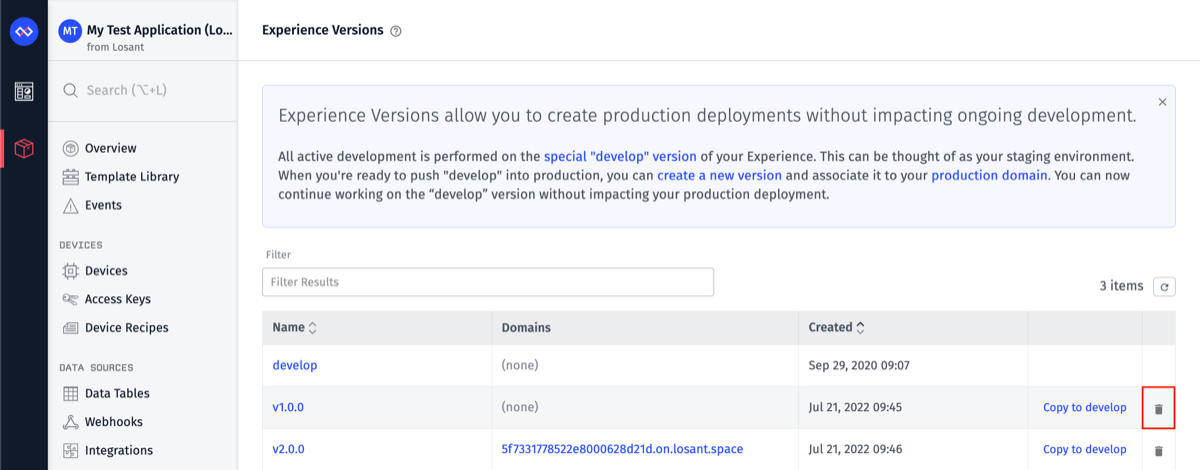
Task: Go to Events page
Action: click(103, 205)
